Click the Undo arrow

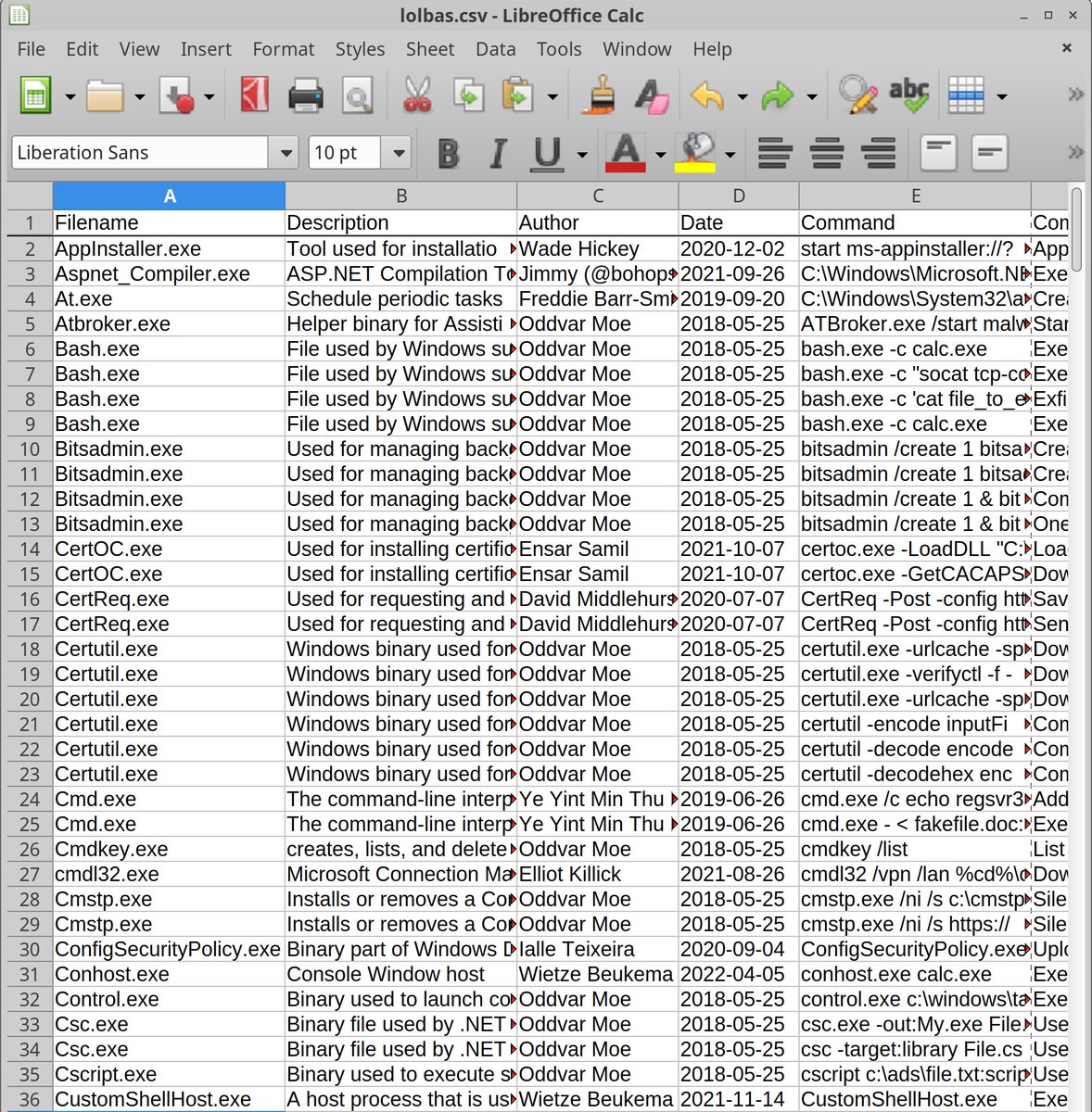707,95
